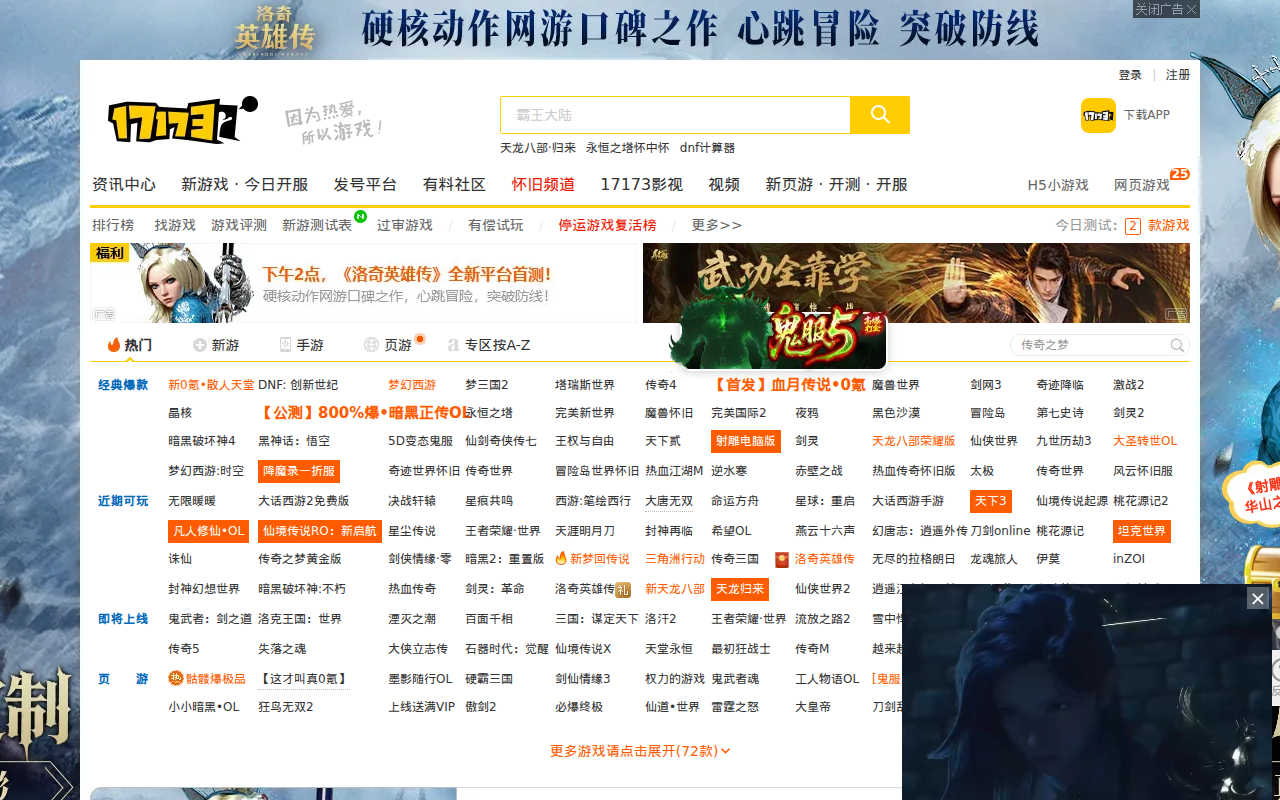Click the 三角洲行动 game link

(675, 559)
